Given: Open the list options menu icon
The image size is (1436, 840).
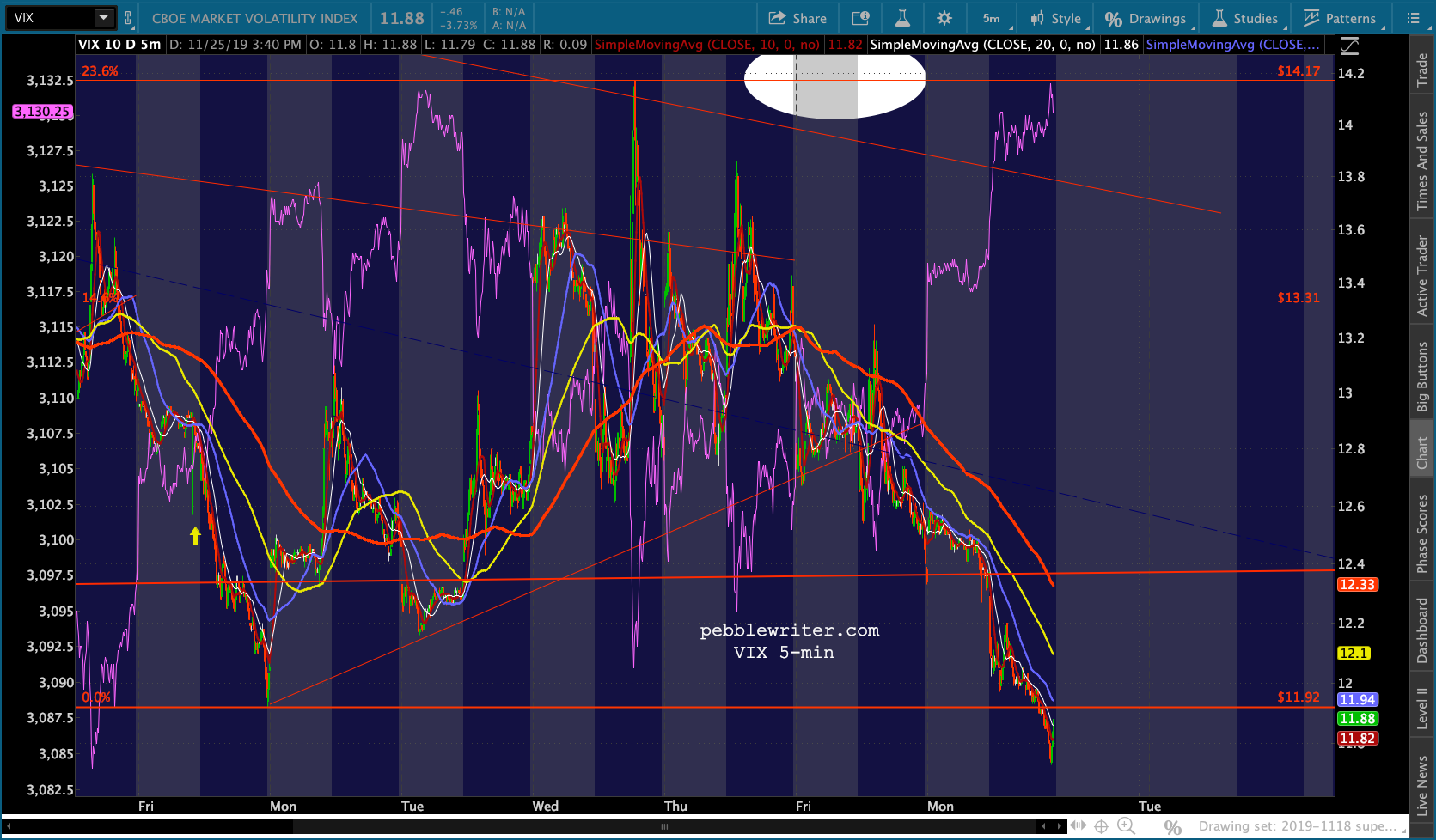Looking at the screenshot, I should point(1414,18).
